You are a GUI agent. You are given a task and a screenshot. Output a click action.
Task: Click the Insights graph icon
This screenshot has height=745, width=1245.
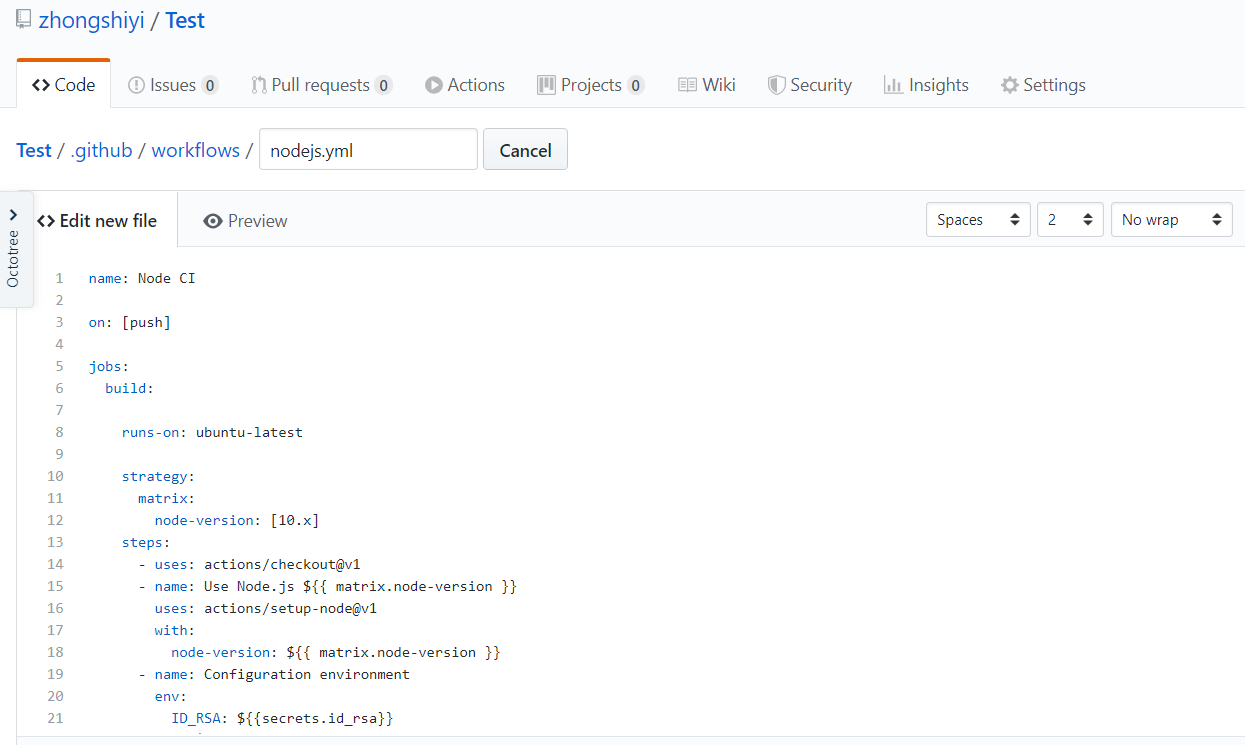893,85
